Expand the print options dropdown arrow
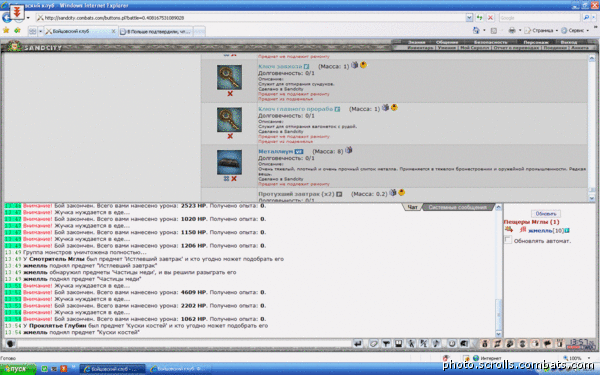 (520, 30)
